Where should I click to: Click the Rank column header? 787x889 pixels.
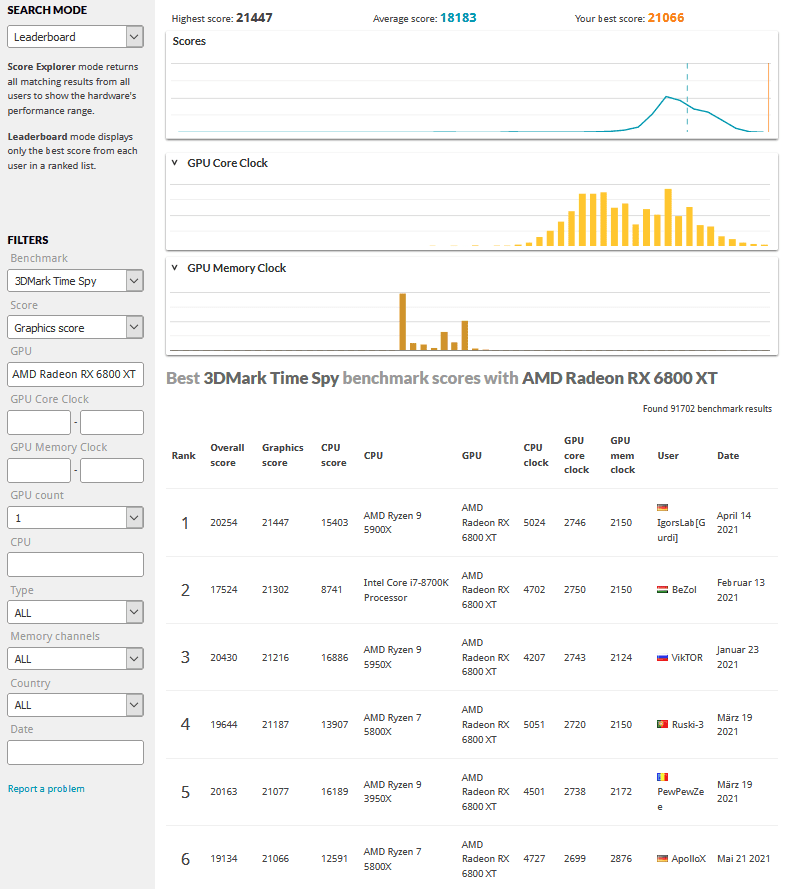point(184,455)
